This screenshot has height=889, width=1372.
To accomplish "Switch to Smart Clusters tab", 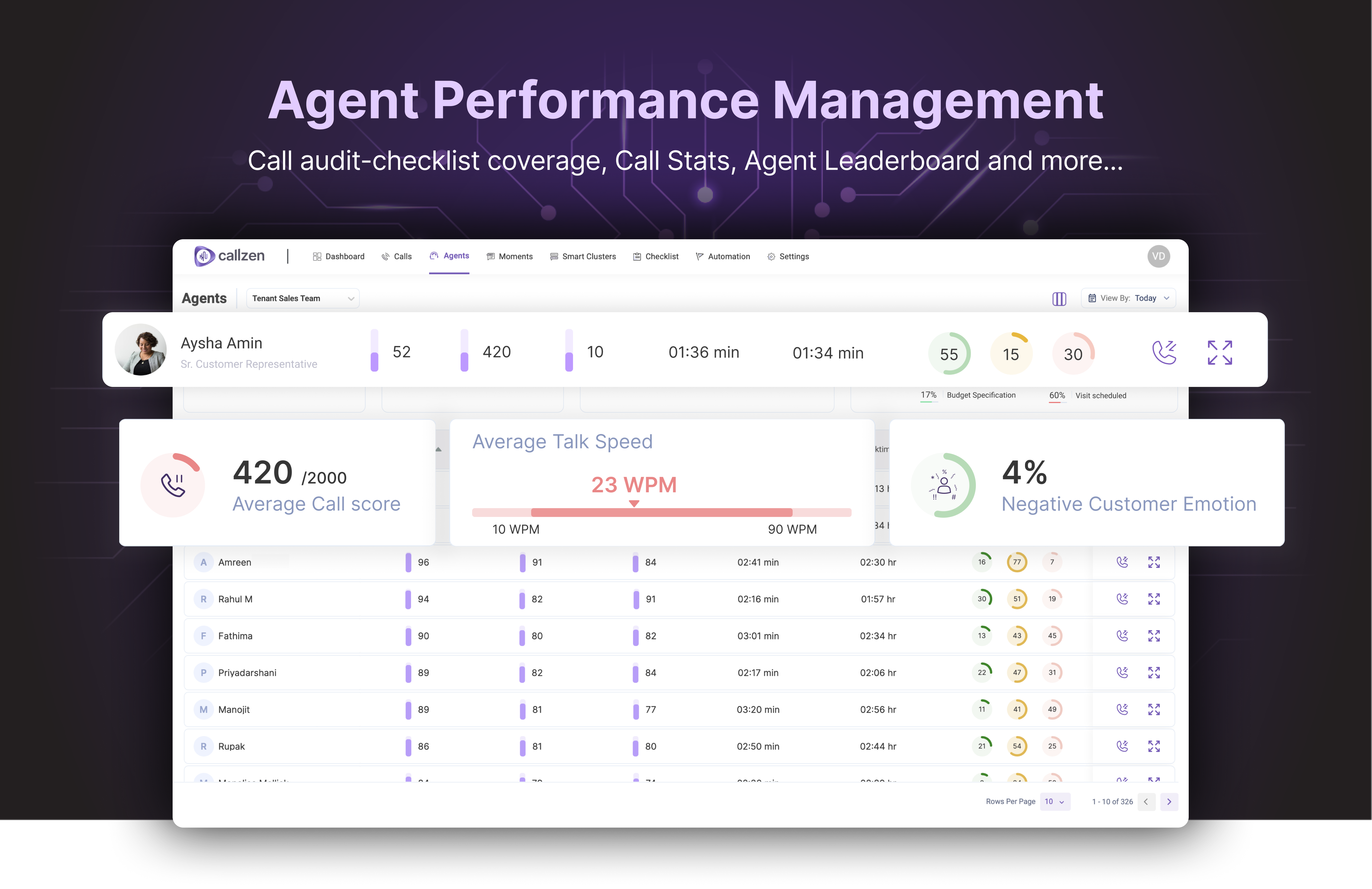I will click(x=583, y=256).
